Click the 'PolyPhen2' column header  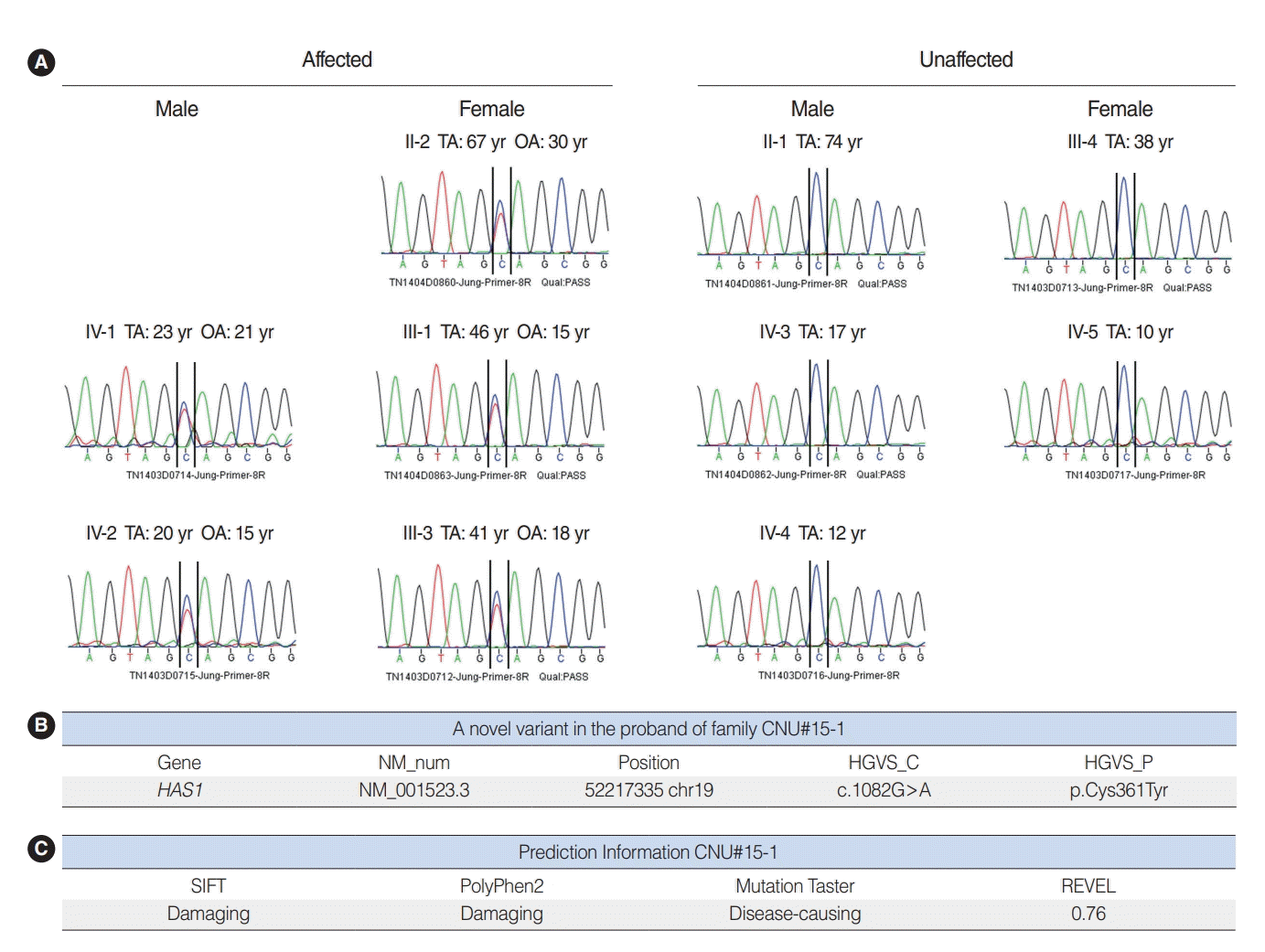(x=502, y=886)
